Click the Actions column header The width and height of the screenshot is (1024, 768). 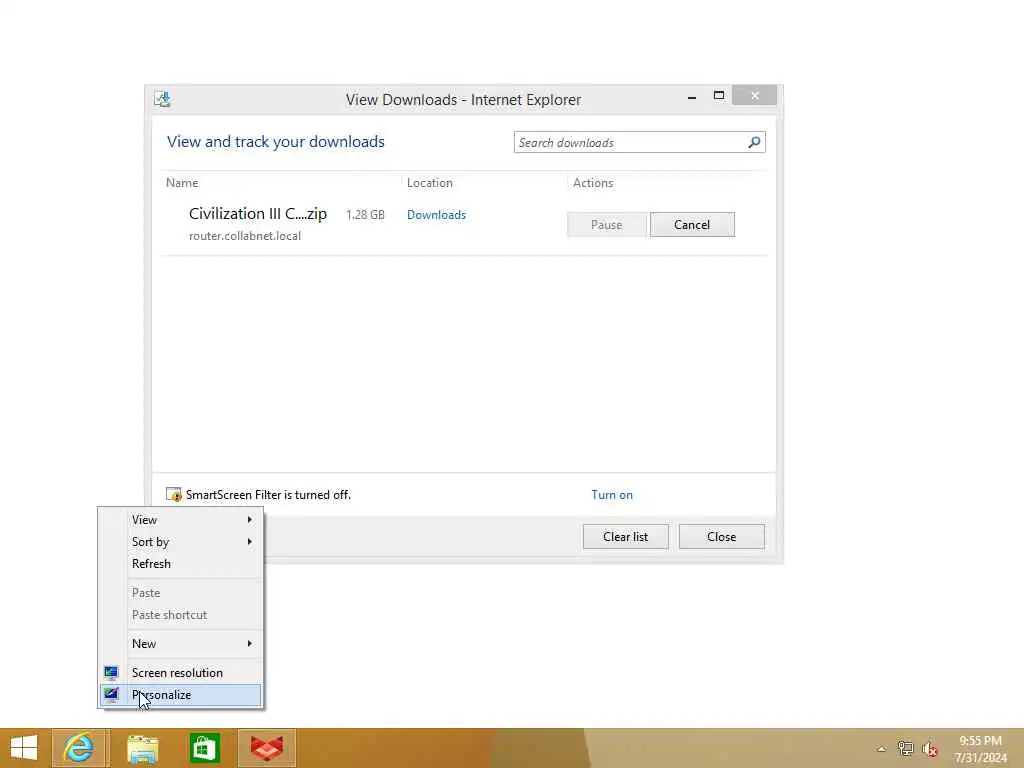(593, 183)
